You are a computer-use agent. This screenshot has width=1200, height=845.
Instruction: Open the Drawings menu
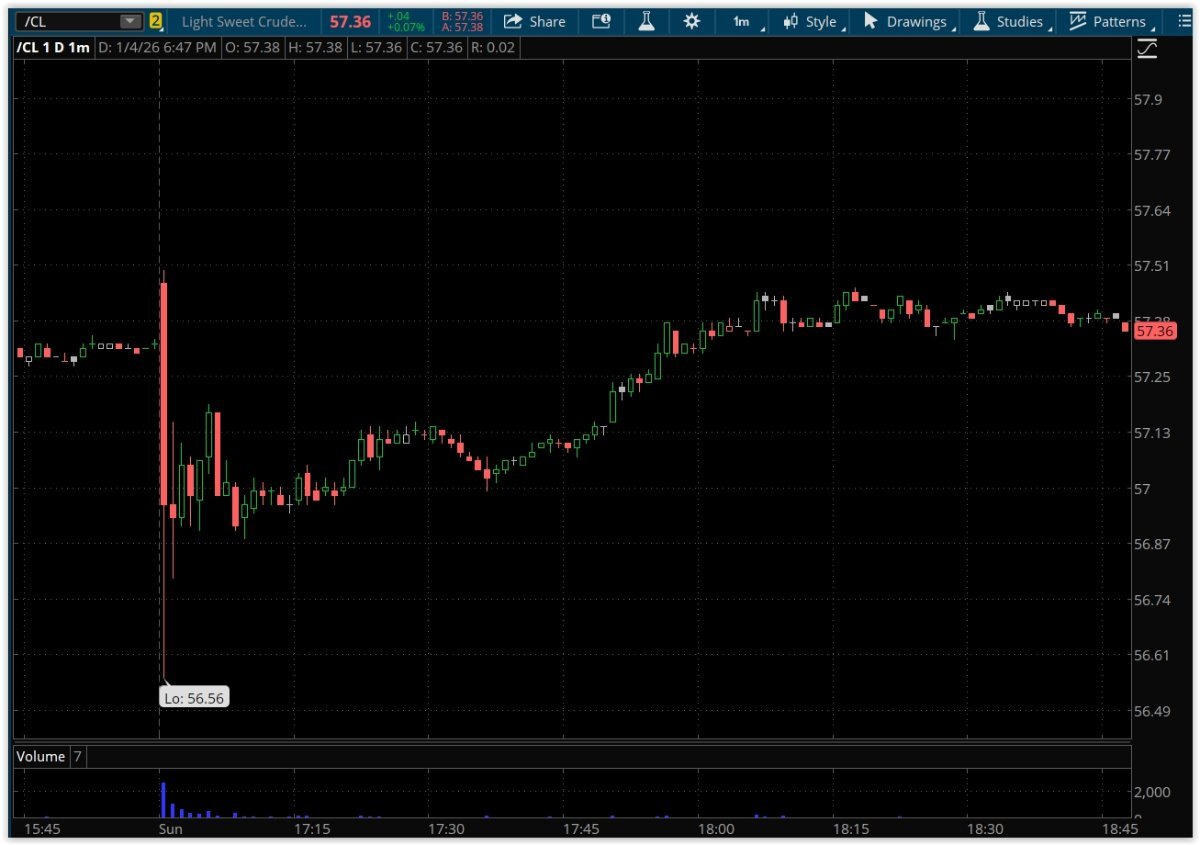pos(906,21)
